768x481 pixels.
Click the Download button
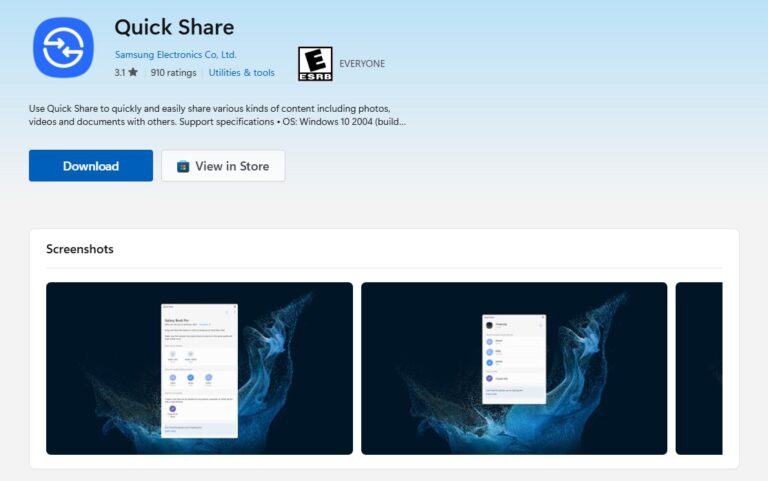[91, 166]
